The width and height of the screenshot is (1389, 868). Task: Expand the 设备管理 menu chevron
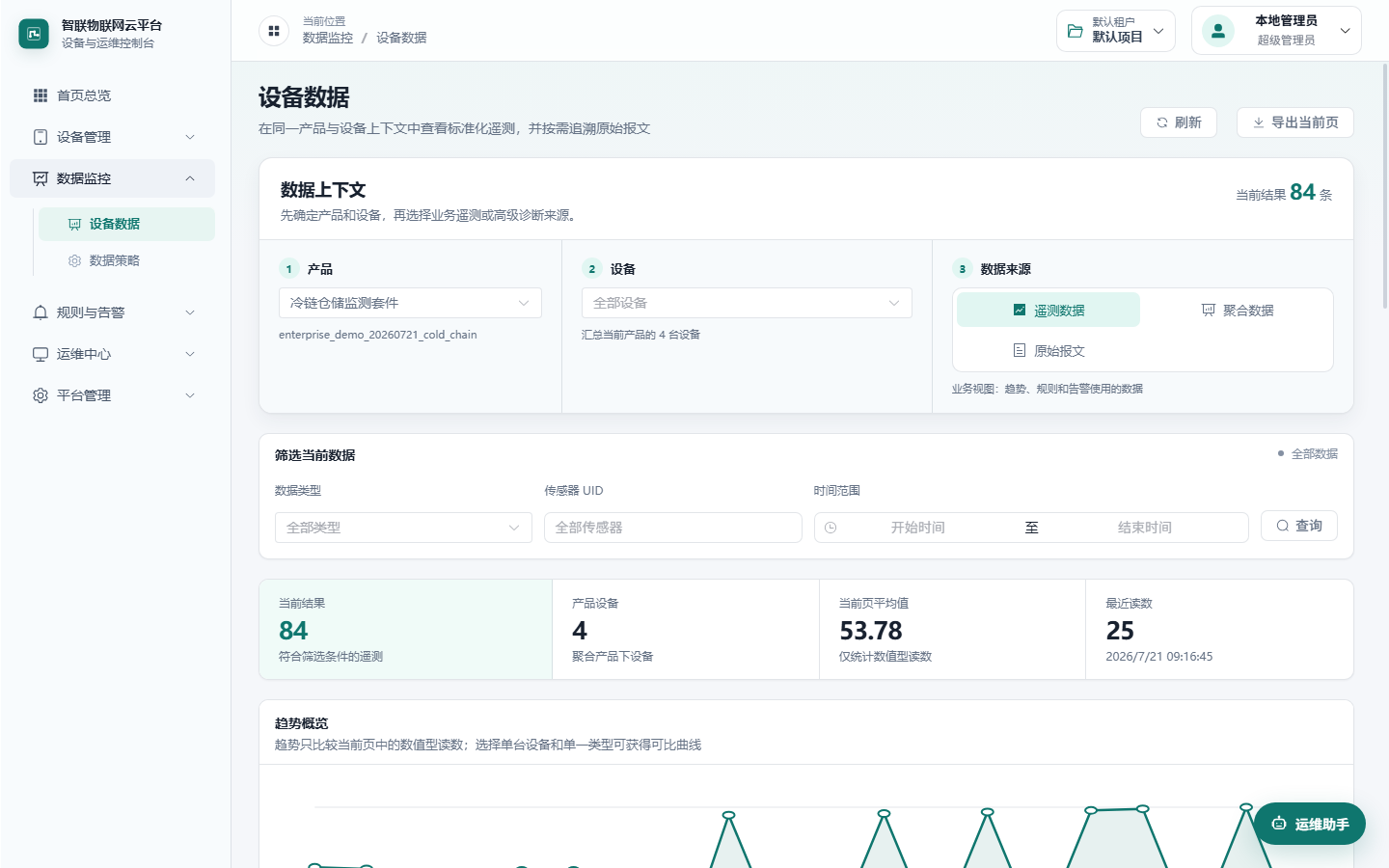tap(190, 137)
